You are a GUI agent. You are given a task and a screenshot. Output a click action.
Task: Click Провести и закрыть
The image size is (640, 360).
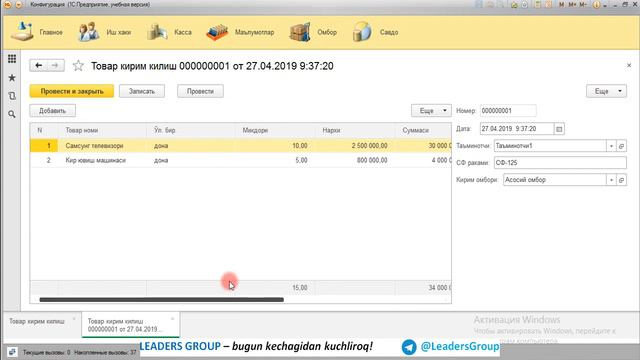72,91
